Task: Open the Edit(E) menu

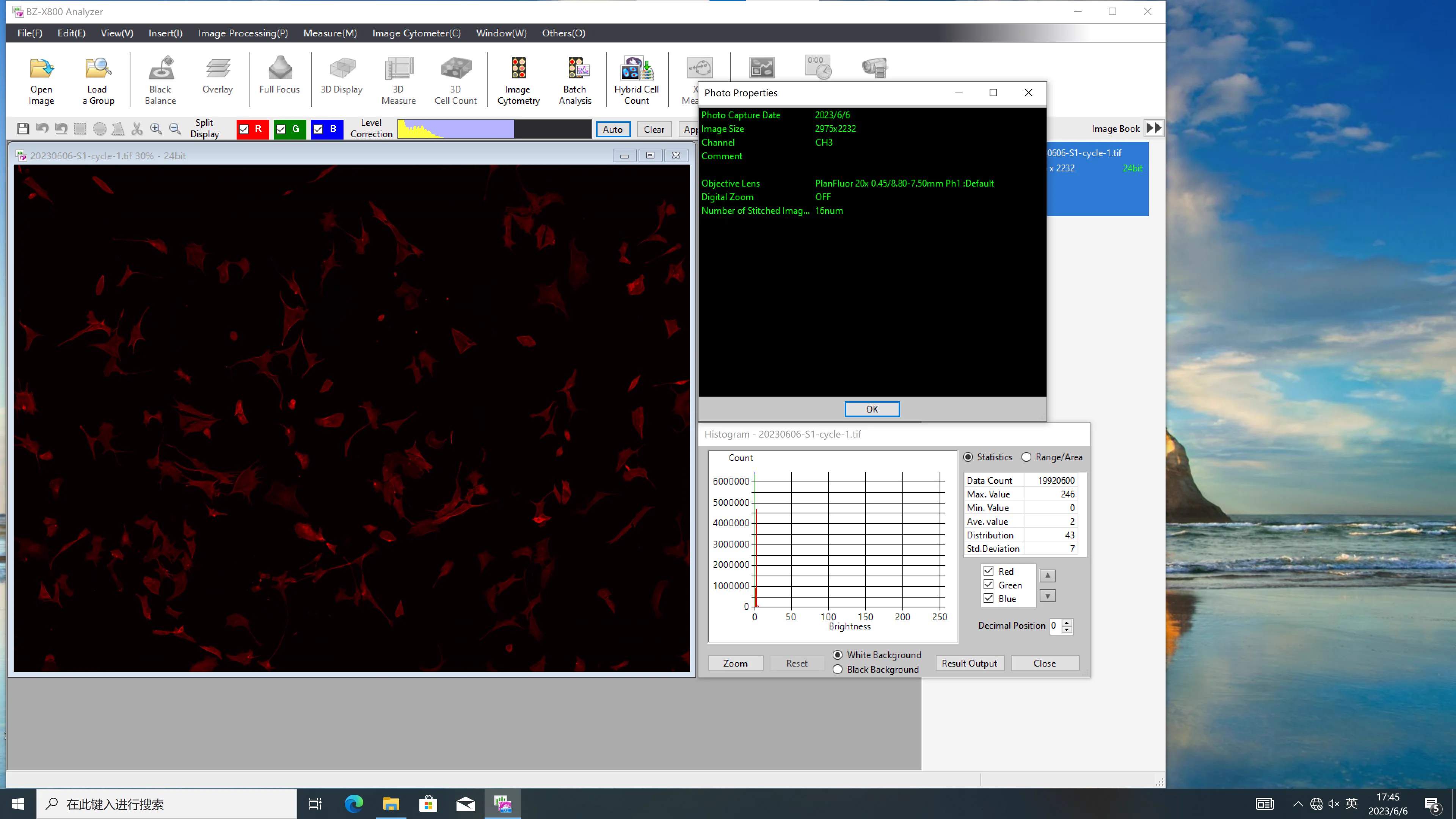Action: 71,33
